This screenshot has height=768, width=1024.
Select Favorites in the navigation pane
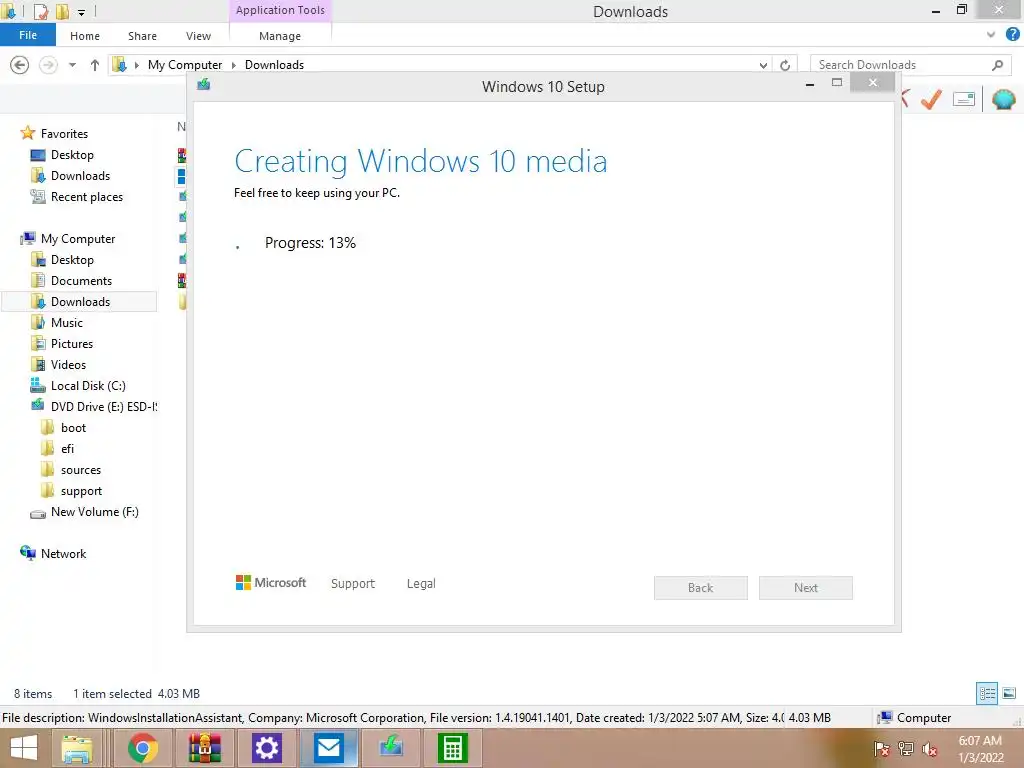tap(64, 133)
